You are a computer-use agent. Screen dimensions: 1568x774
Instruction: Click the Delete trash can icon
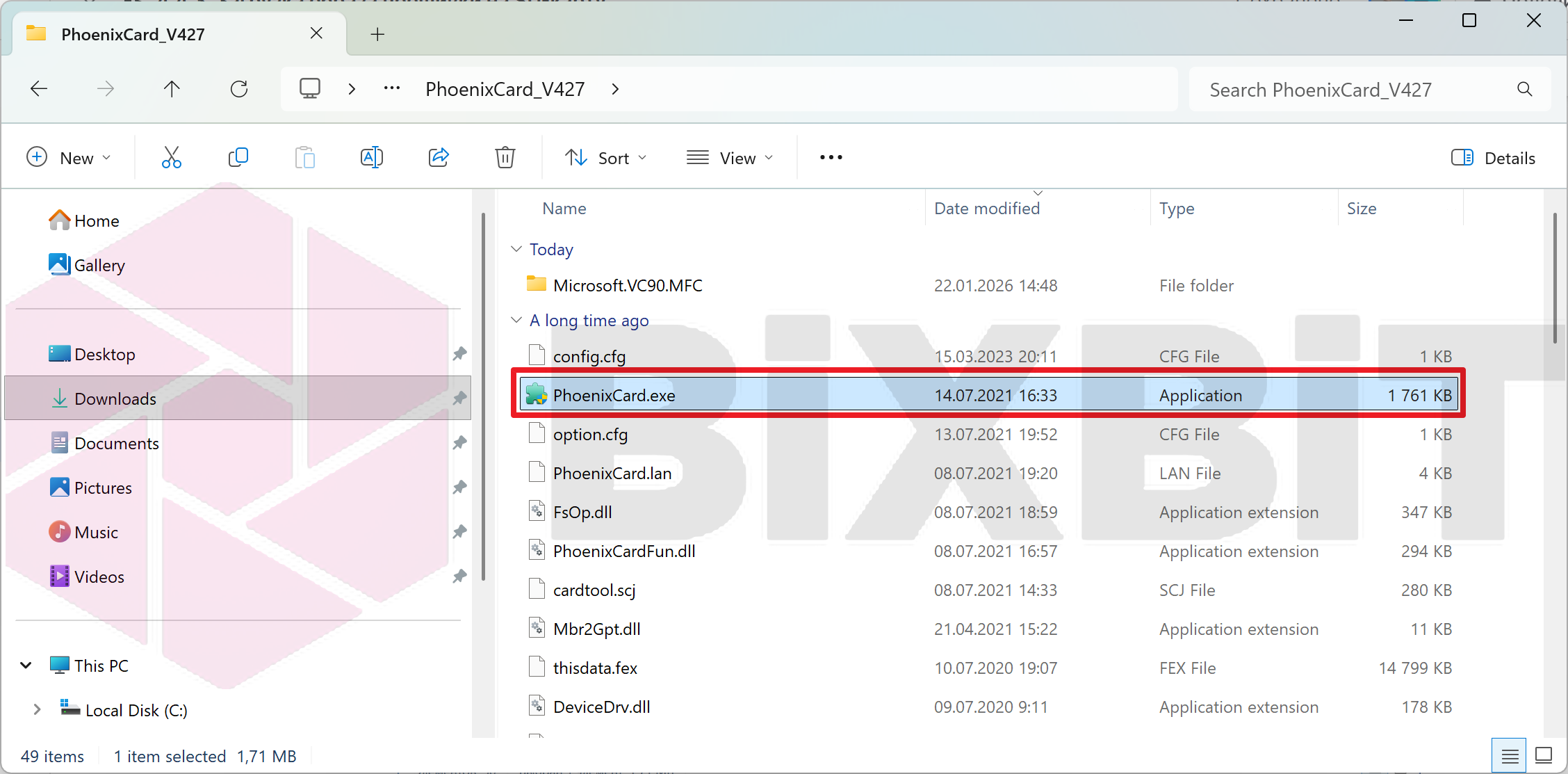tap(505, 158)
